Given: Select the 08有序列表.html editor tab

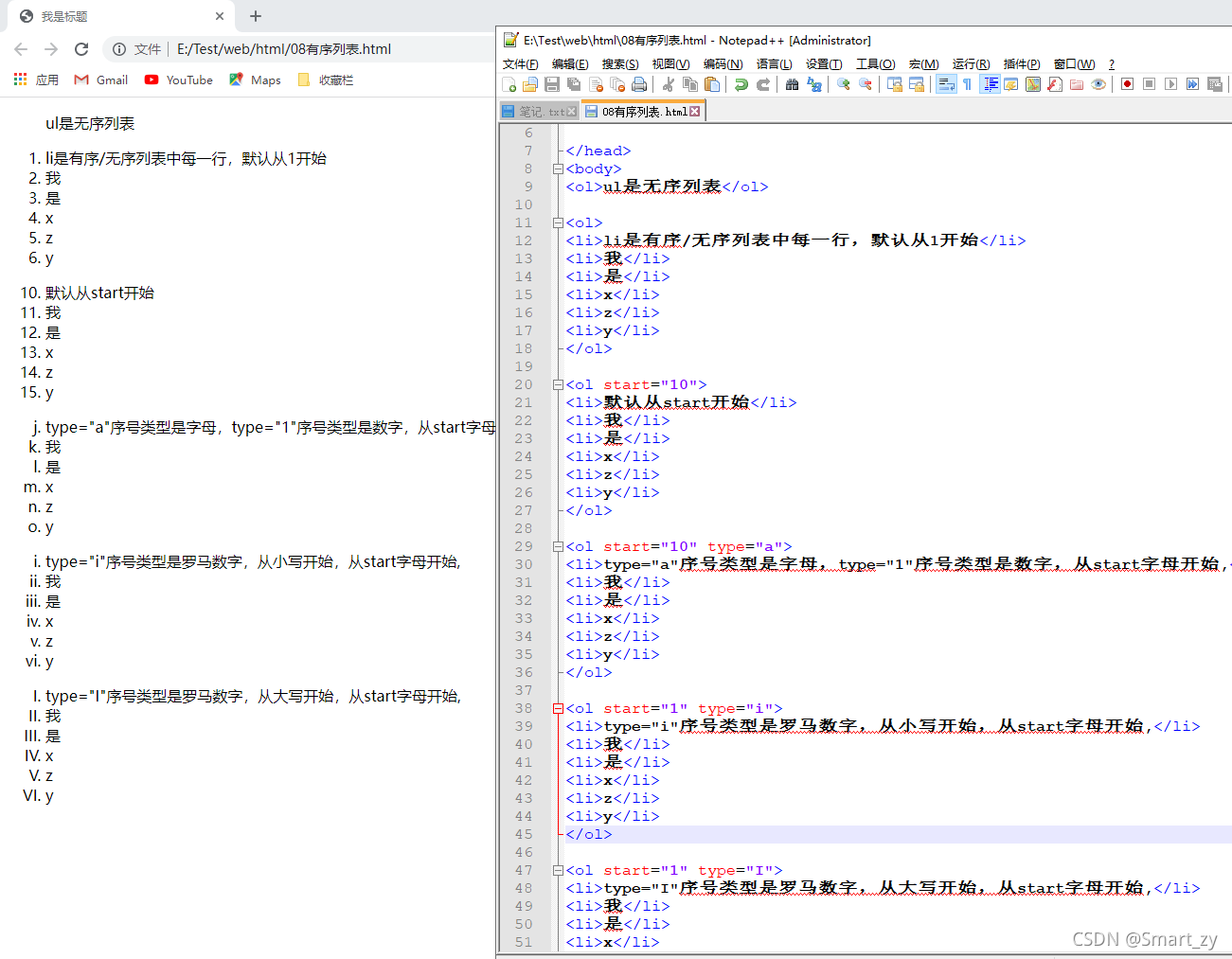Looking at the screenshot, I should click(644, 112).
